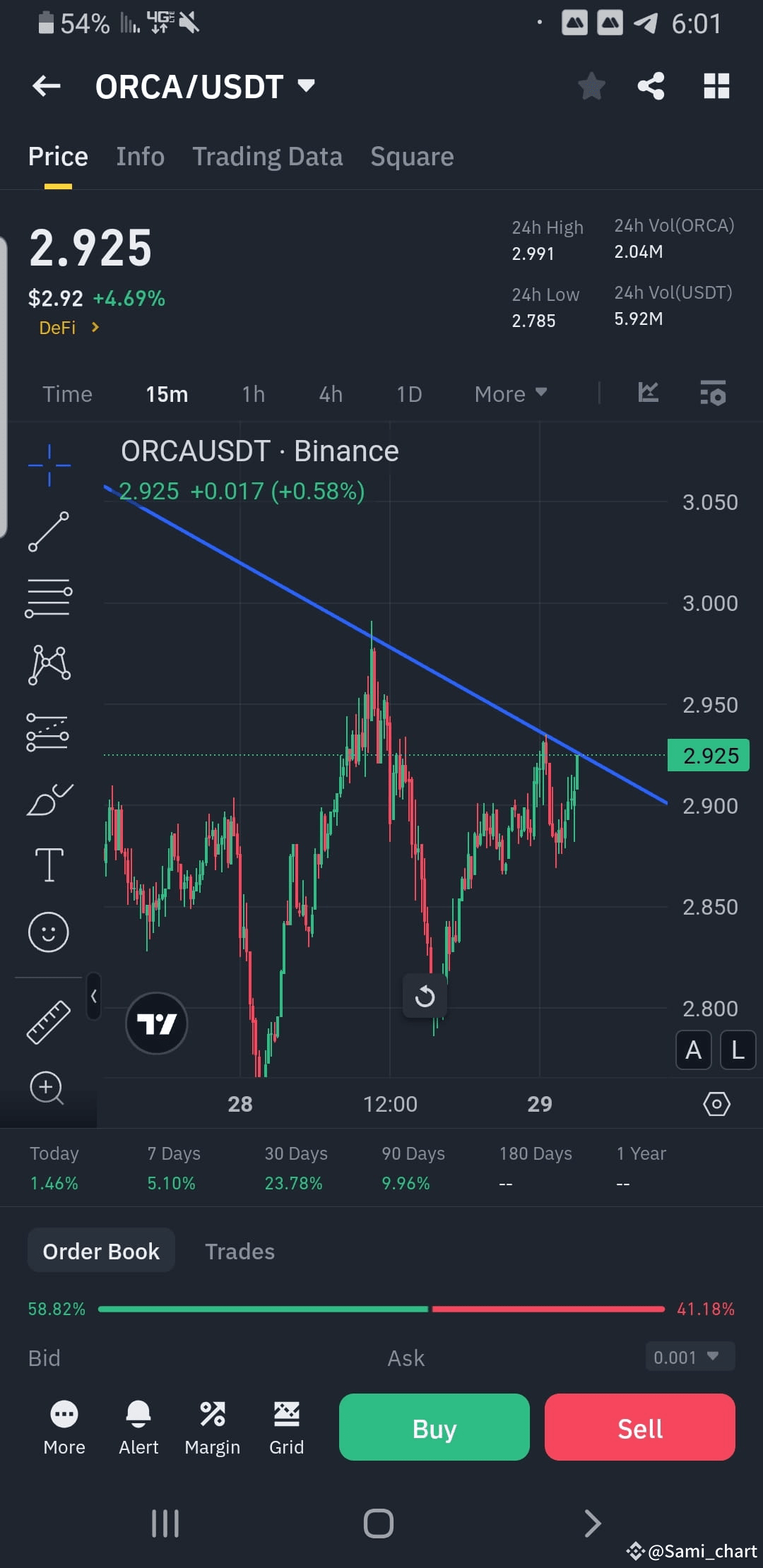Tap the red Sell button
763x1568 pixels.
point(640,1427)
